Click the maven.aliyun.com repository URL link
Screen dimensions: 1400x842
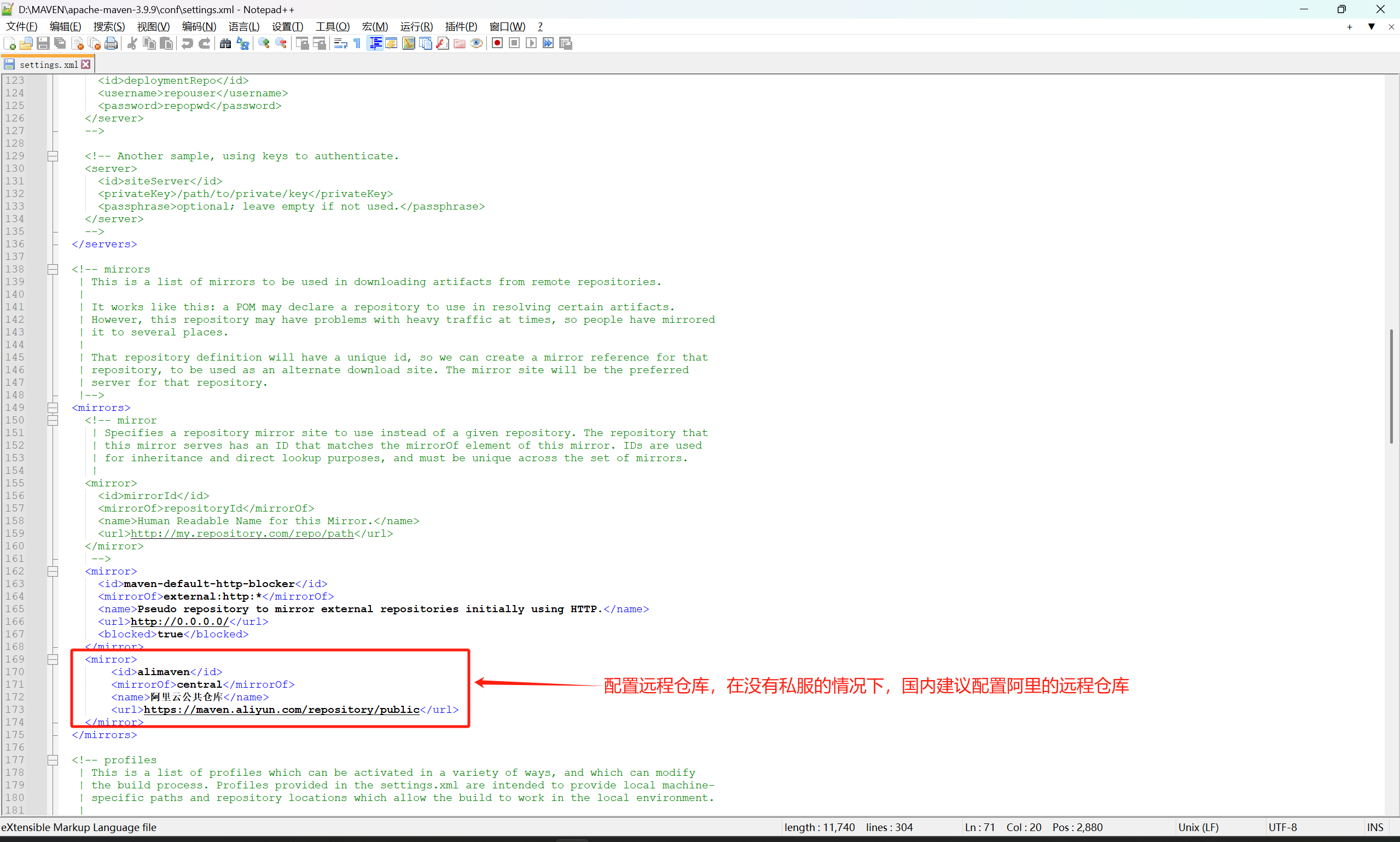281,709
